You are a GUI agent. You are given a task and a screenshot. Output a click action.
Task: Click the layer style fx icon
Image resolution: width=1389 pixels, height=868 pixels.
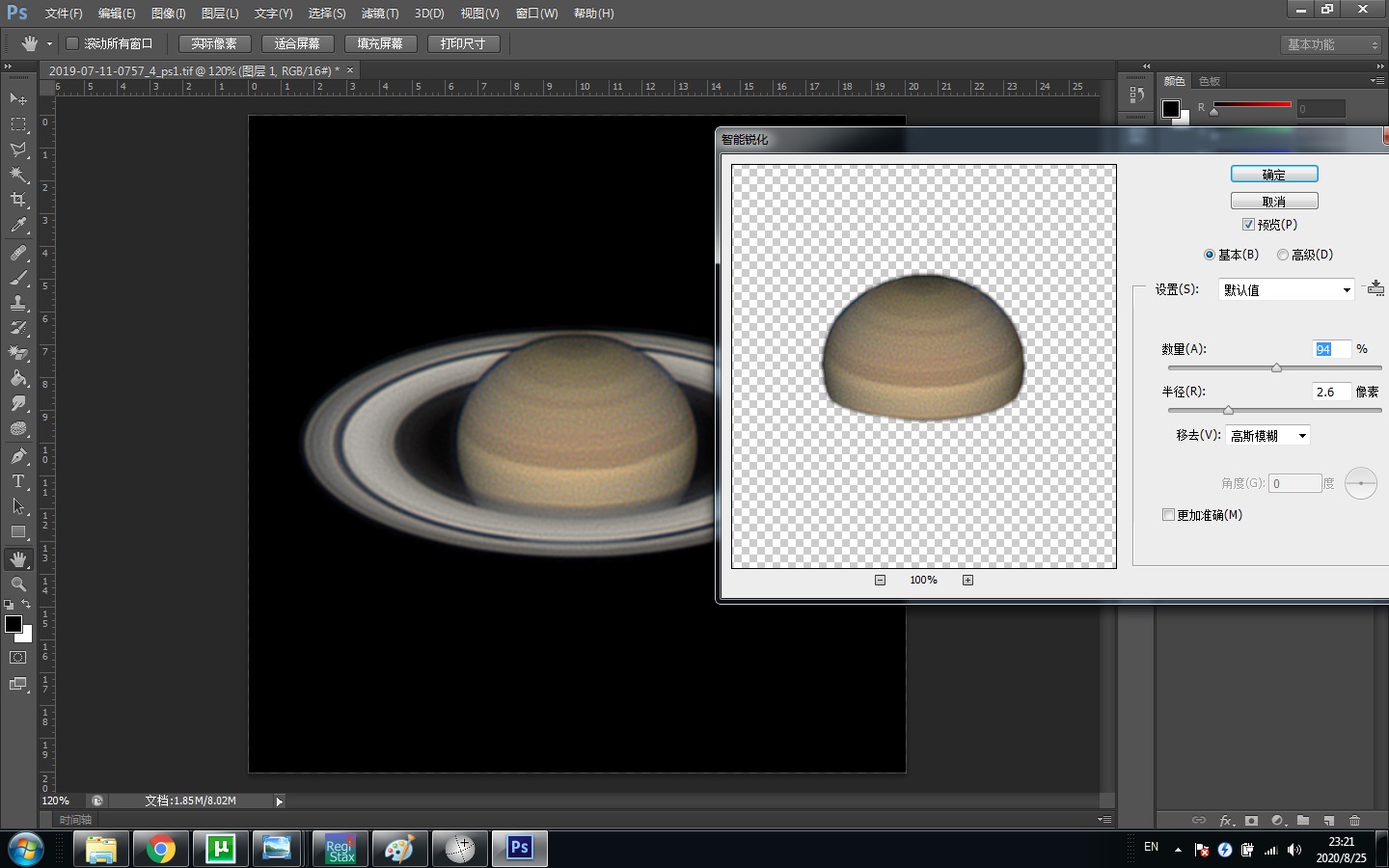point(1226,821)
